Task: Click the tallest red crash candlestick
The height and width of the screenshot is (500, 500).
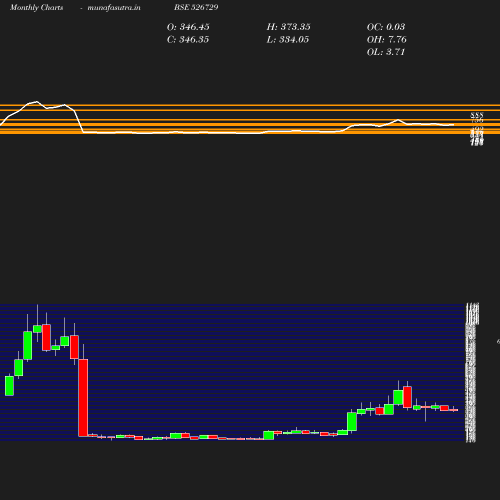Action: (83, 397)
